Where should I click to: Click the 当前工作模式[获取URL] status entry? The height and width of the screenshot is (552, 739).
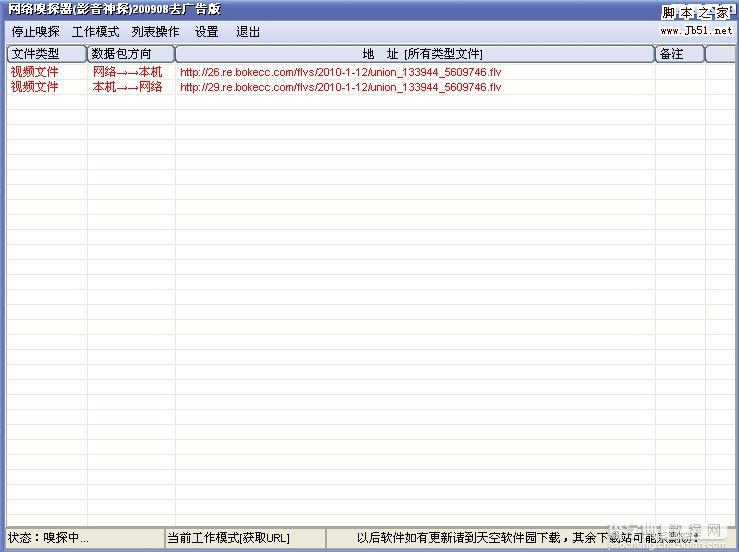tap(245, 538)
